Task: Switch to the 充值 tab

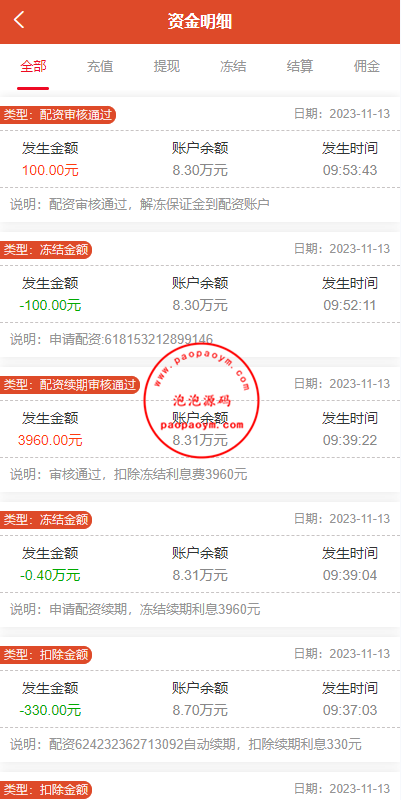Action: pos(99,66)
